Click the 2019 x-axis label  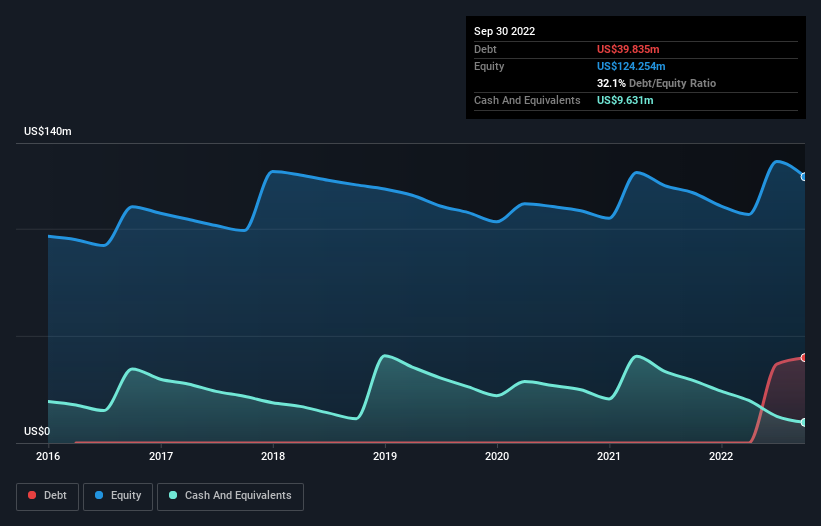click(385, 456)
